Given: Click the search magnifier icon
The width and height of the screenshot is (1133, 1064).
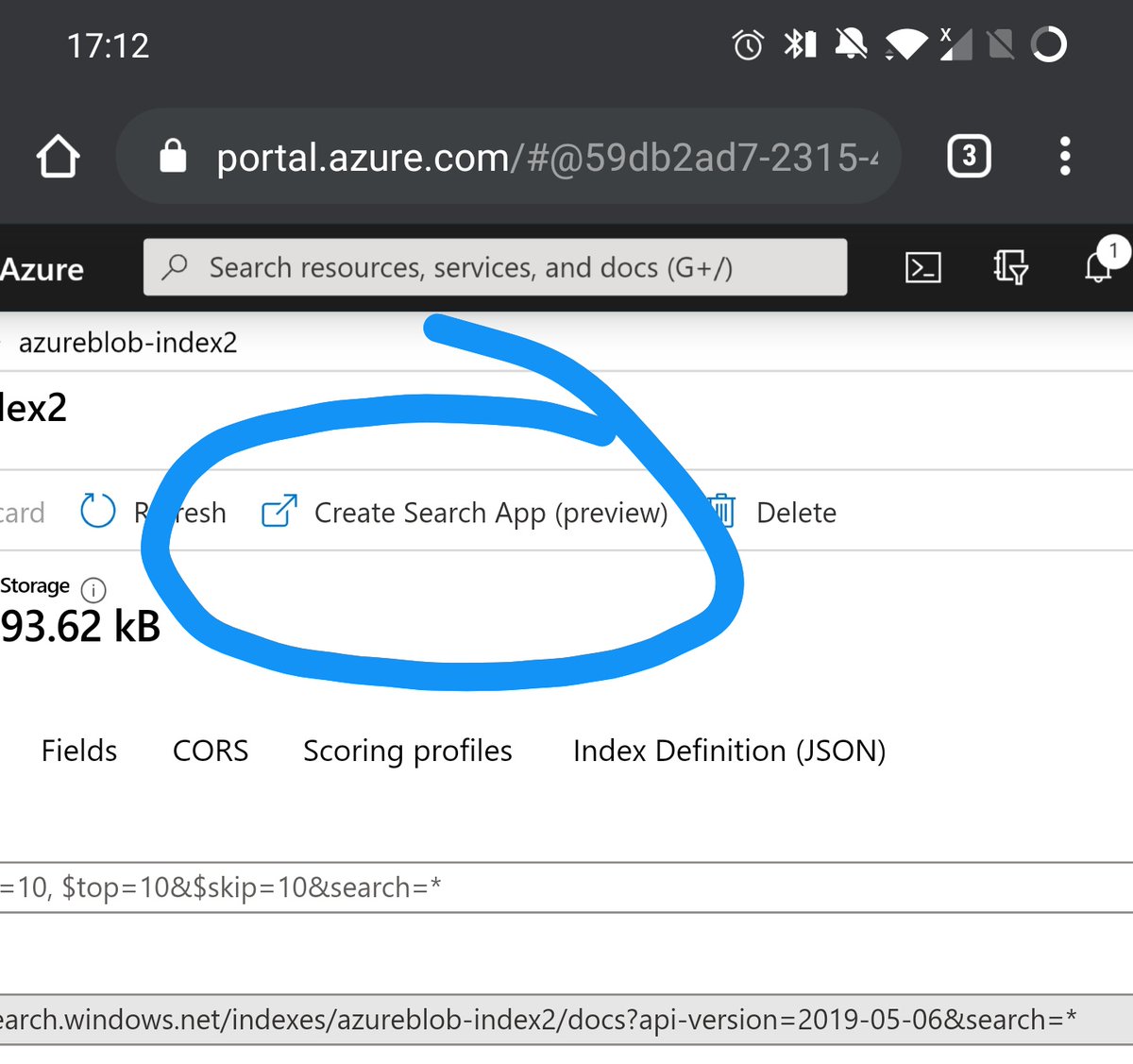Looking at the screenshot, I should [x=175, y=267].
